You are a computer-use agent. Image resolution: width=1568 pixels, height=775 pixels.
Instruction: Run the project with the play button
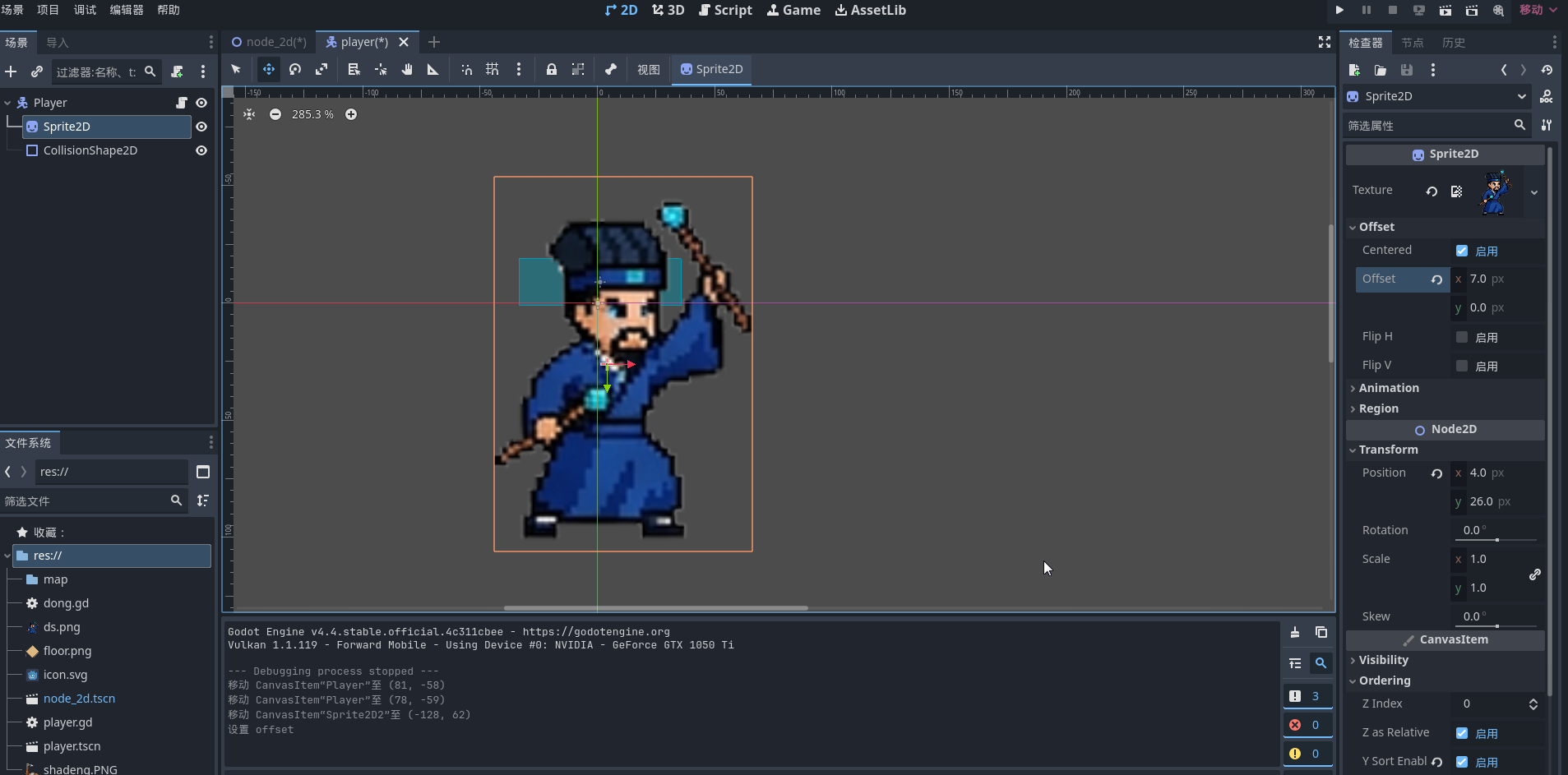[1339, 10]
